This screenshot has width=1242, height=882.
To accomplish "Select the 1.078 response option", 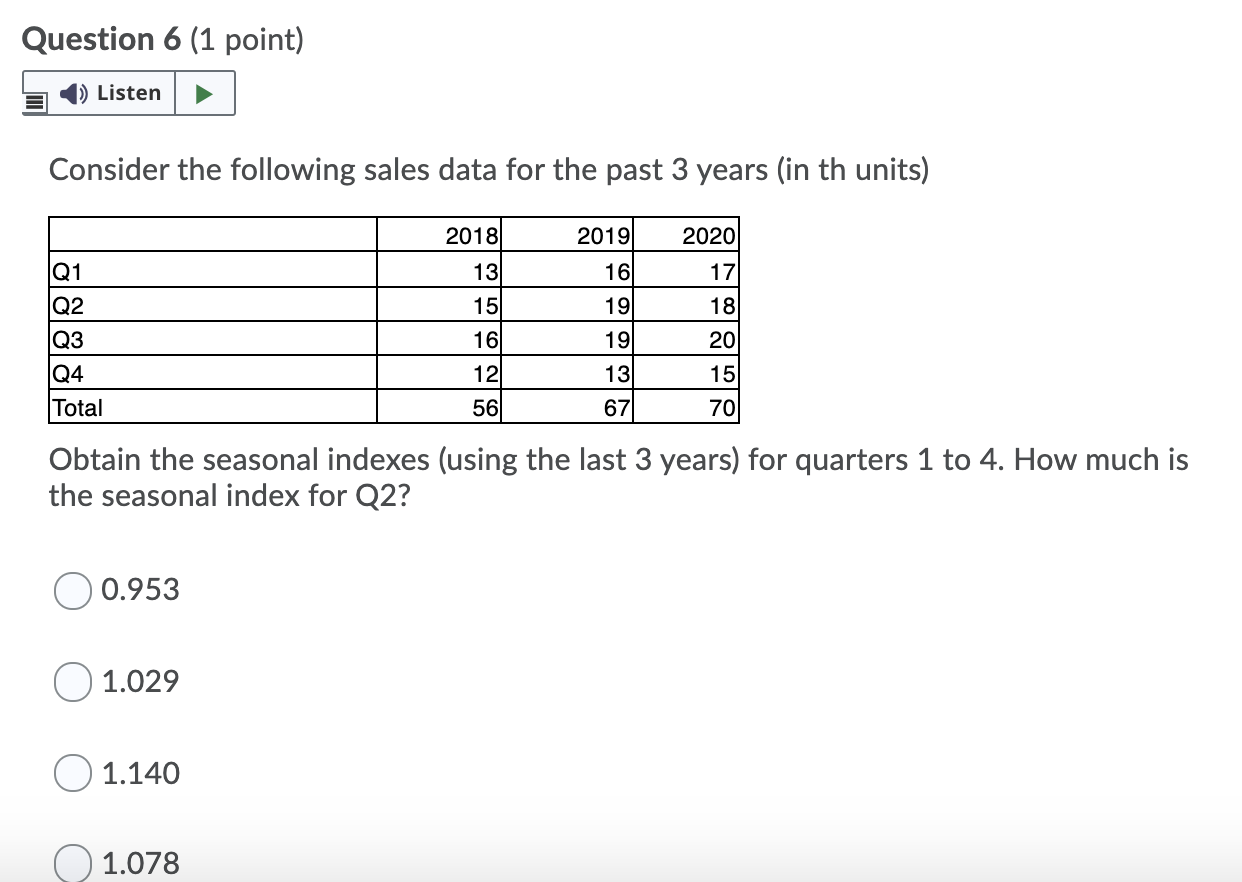I will pyautogui.click(x=71, y=861).
